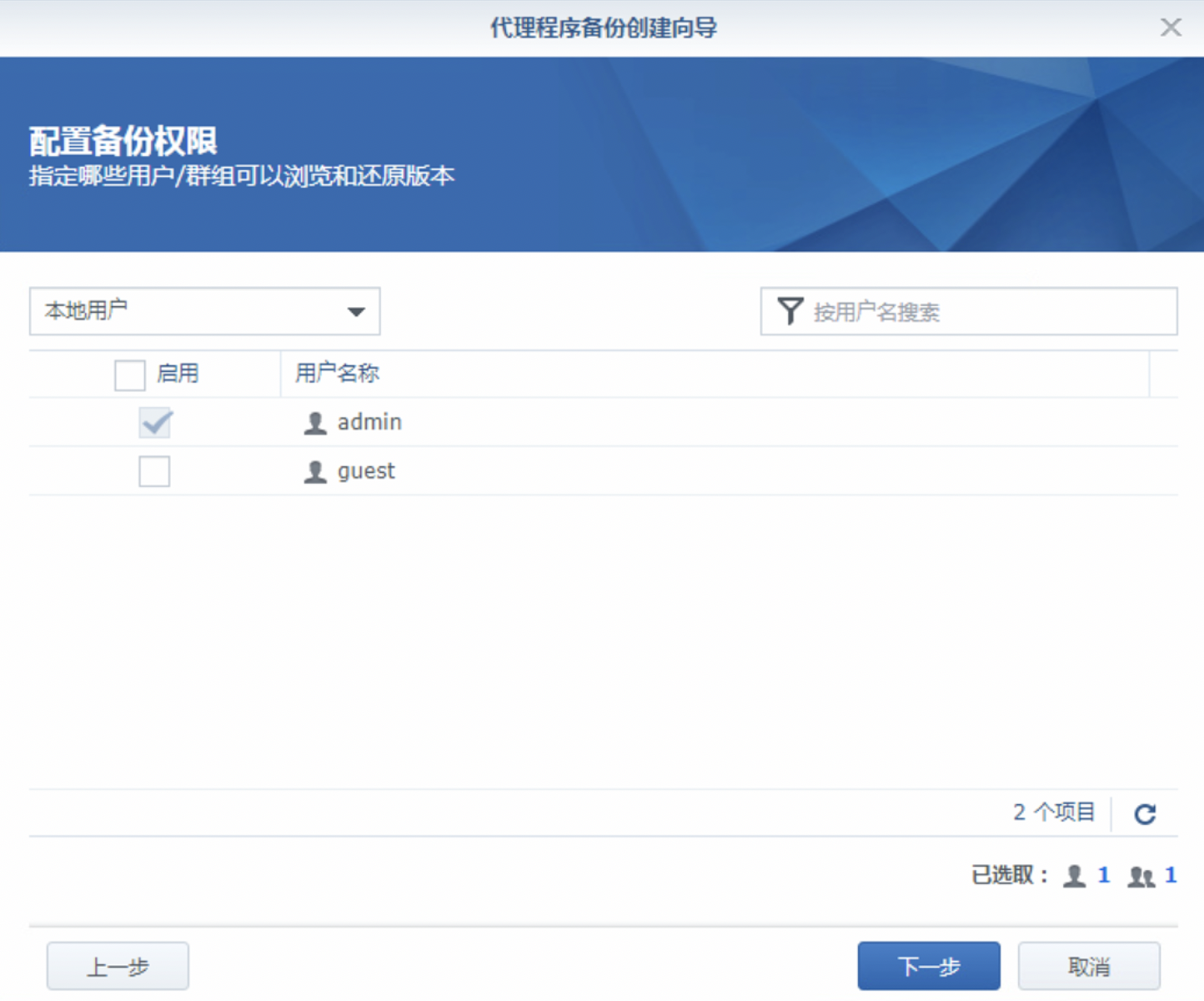
Task: Click the guest user avatar icon
Action: pos(314,471)
